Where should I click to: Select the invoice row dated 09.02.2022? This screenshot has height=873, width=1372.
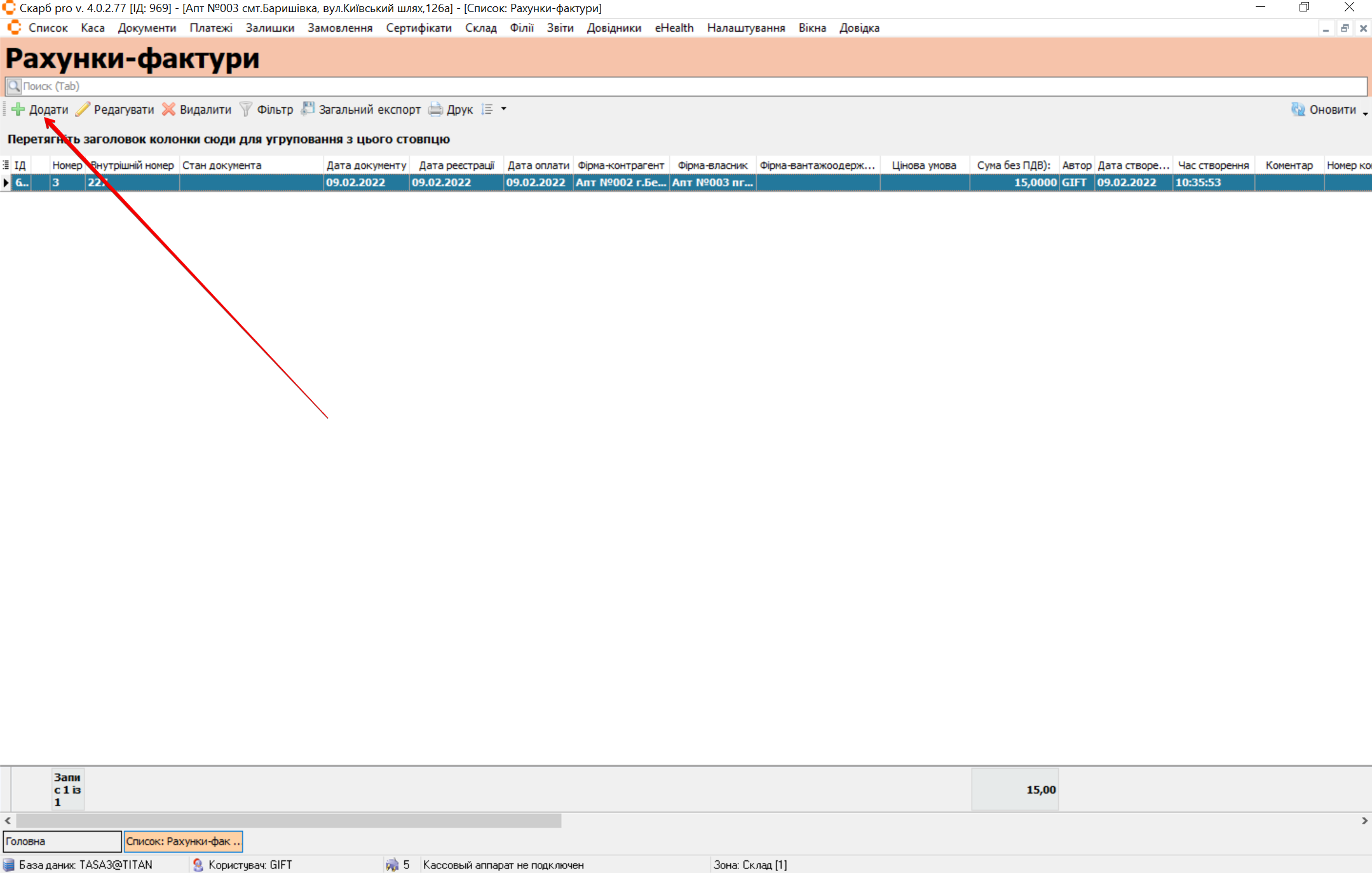pos(356,182)
